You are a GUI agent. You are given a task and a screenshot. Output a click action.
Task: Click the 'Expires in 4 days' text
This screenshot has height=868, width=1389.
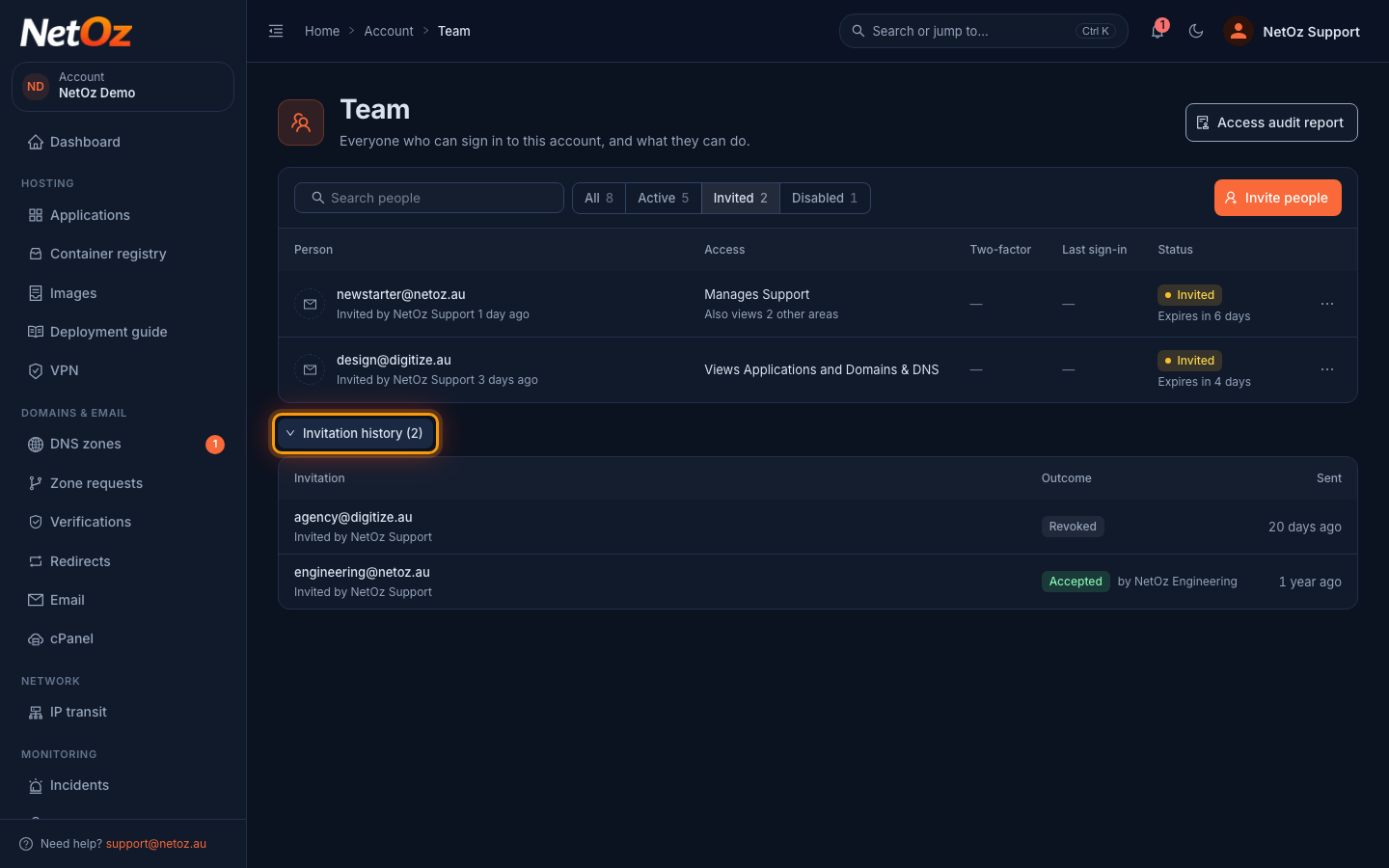[1204, 382]
